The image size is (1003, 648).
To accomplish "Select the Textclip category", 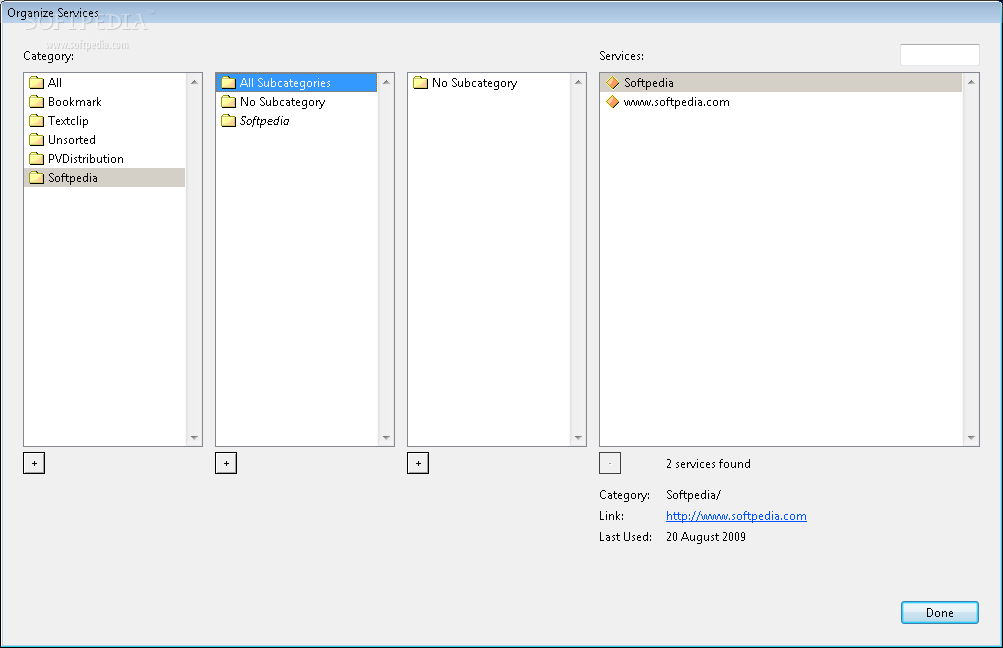I will (104, 121).
